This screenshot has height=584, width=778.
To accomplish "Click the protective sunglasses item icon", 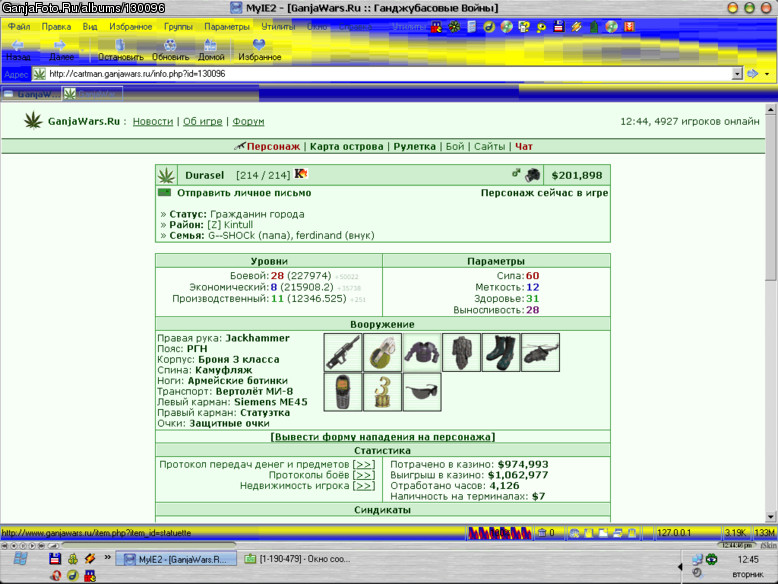I will (422, 392).
